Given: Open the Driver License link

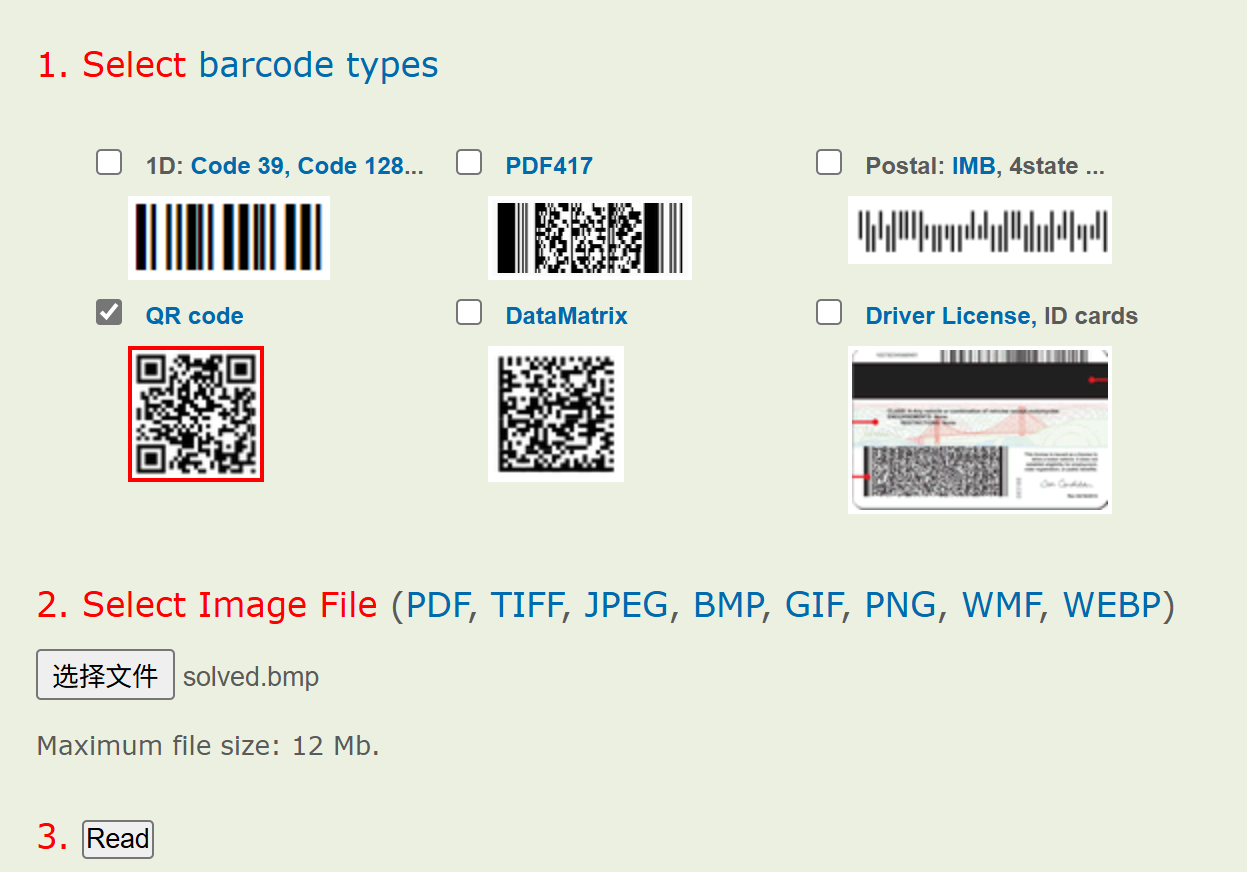Looking at the screenshot, I should (948, 316).
